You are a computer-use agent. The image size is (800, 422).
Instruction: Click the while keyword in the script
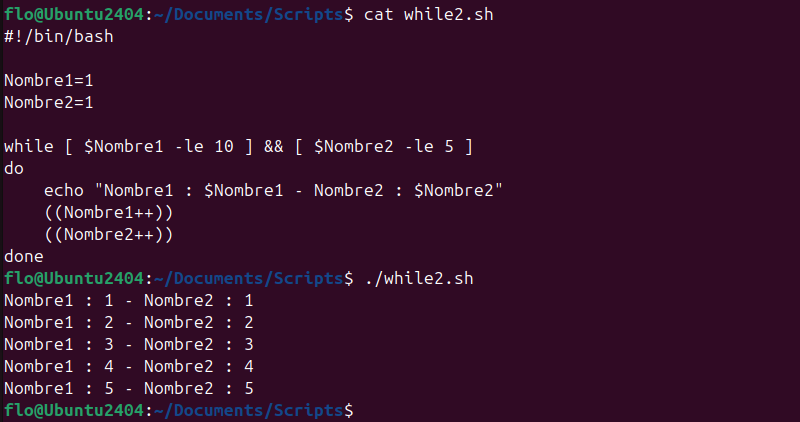coord(28,146)
